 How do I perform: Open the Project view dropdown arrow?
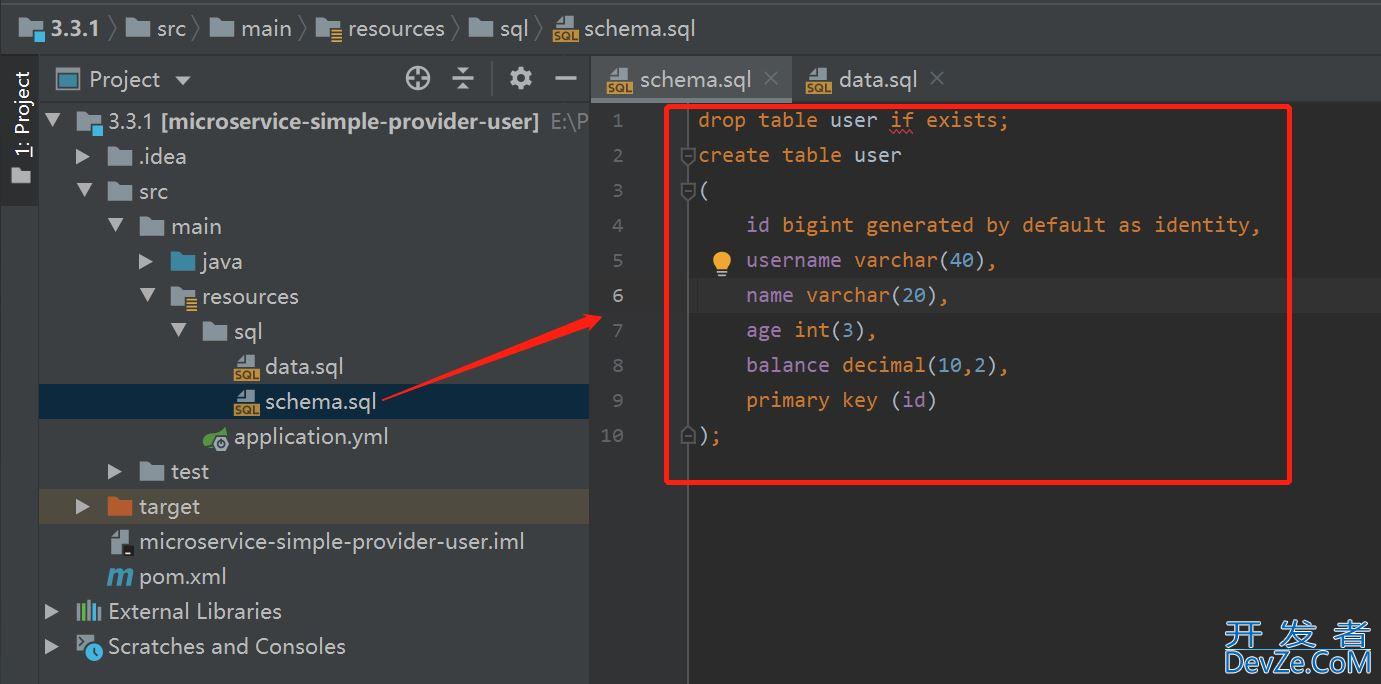click(182, 80)
